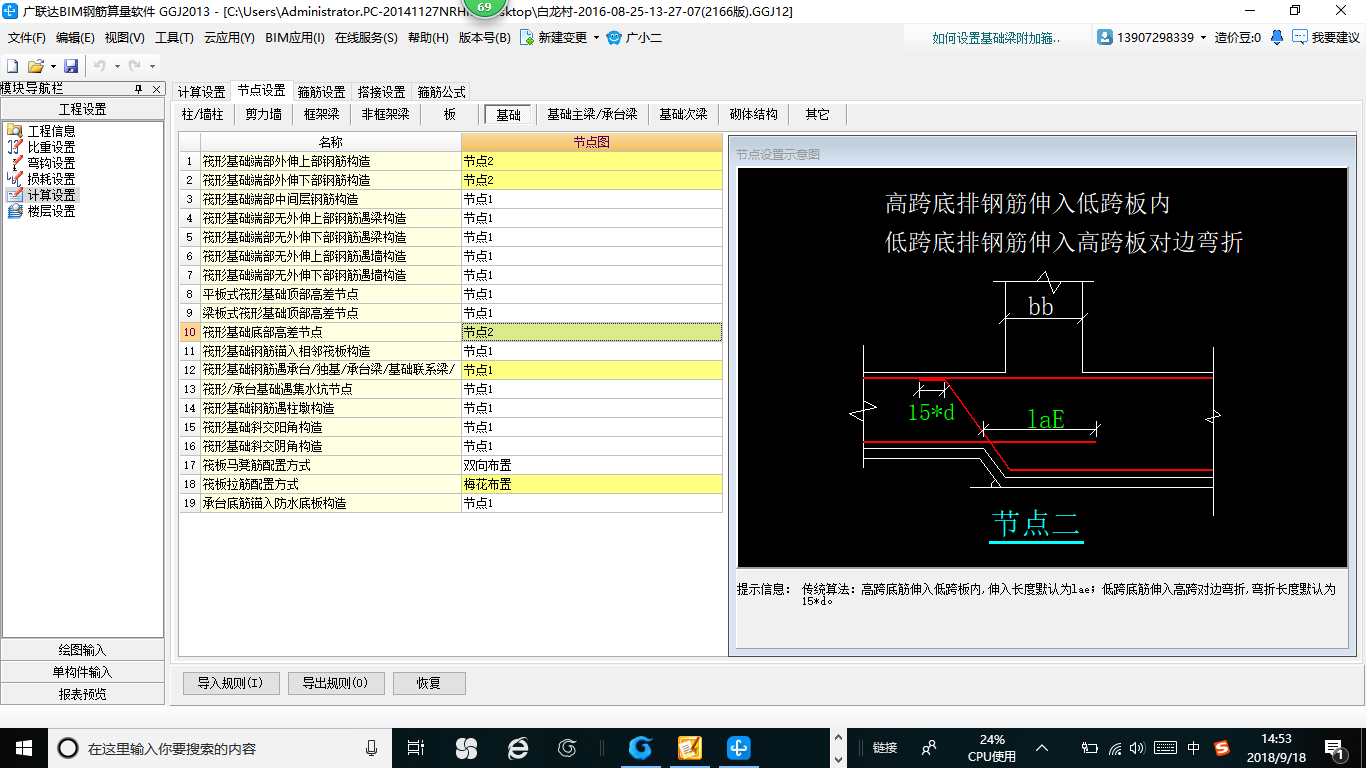1366x768 pixels.
Task: Click the New file icon
Action: point(12,66)
